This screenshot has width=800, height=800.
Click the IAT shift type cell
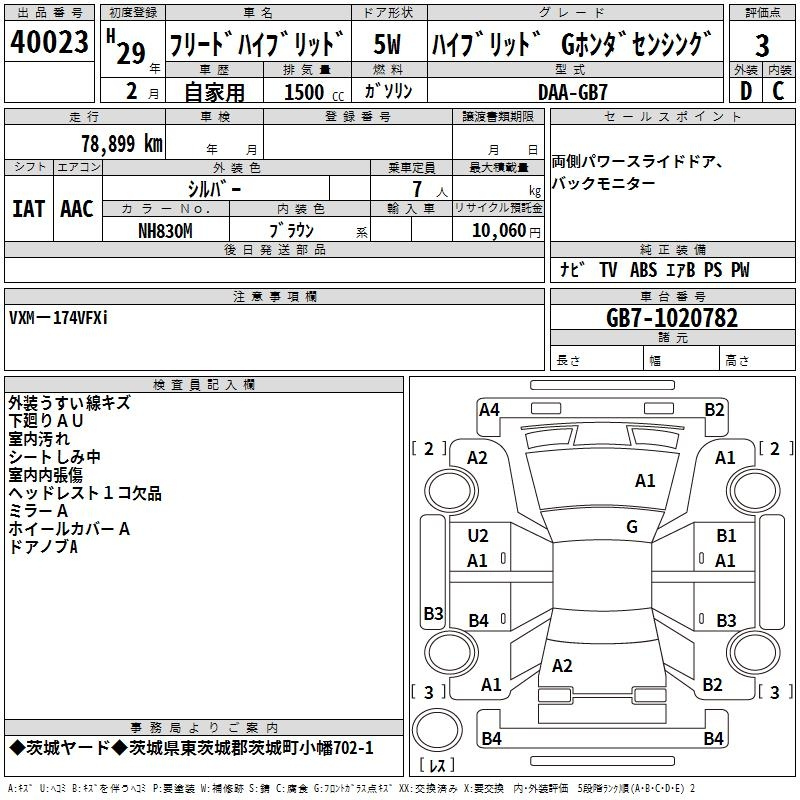click(28, 209)
